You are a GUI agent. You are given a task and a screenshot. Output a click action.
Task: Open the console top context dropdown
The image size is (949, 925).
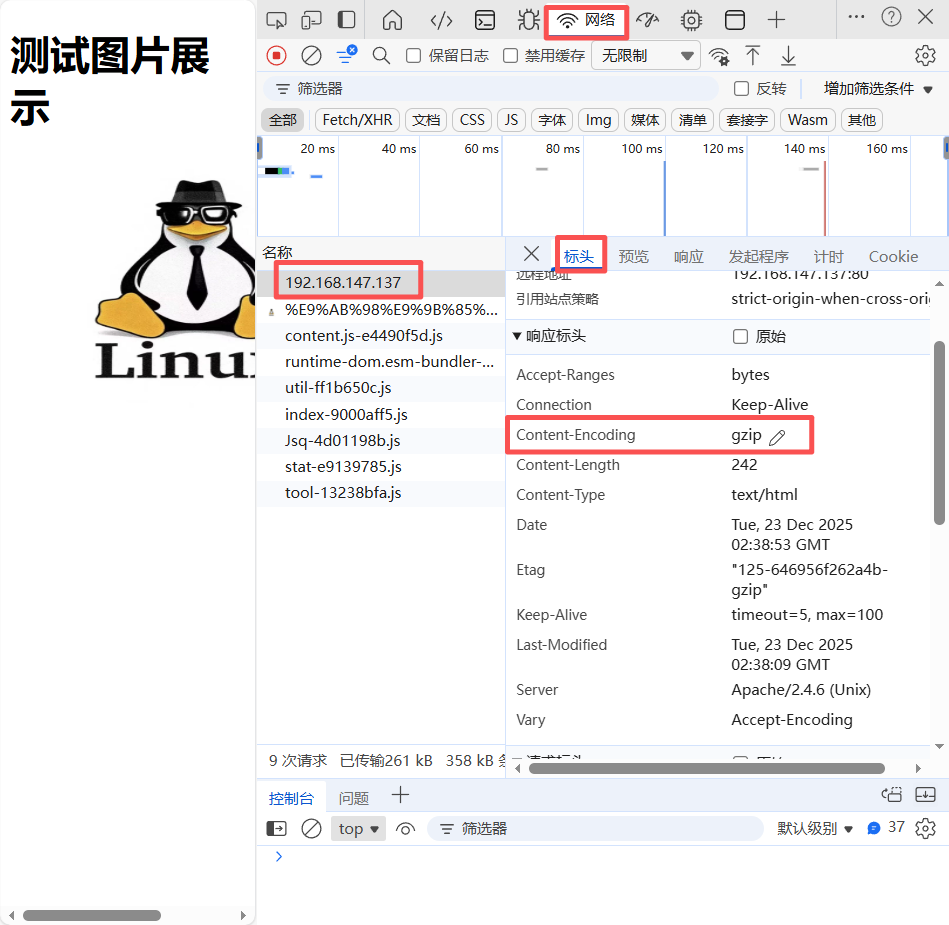pyautogui.click(x=358, y=828)
